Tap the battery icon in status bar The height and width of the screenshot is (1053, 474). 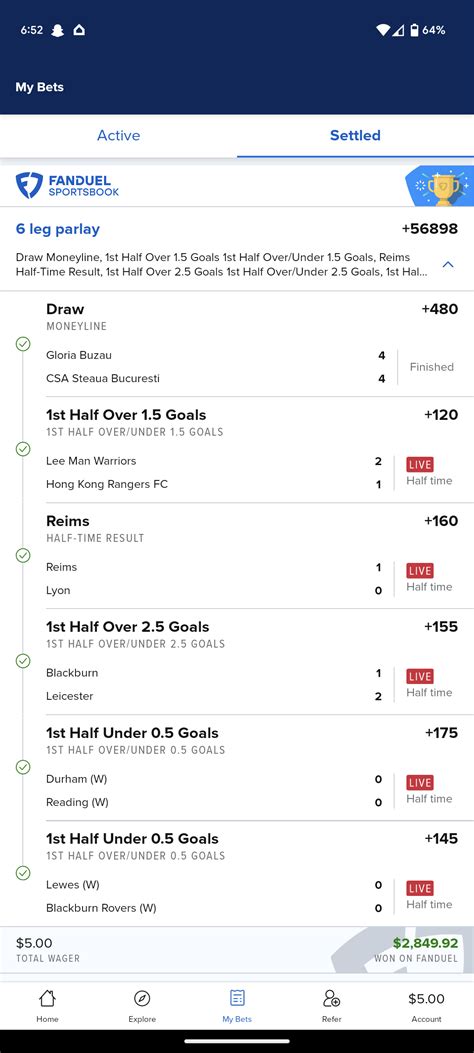(x=414, y=30)
